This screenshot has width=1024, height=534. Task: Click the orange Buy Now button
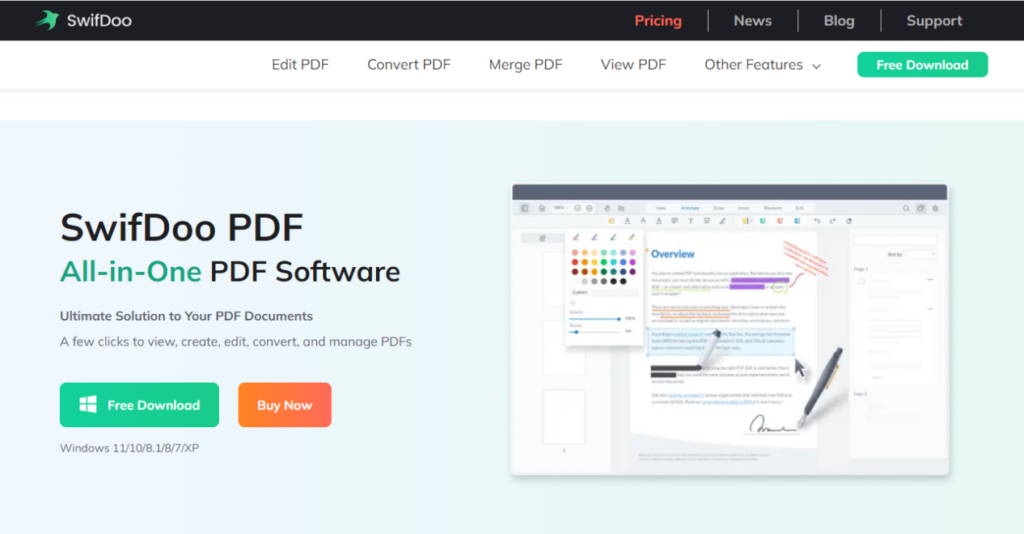pyautogui.click(x=284, y=405)
